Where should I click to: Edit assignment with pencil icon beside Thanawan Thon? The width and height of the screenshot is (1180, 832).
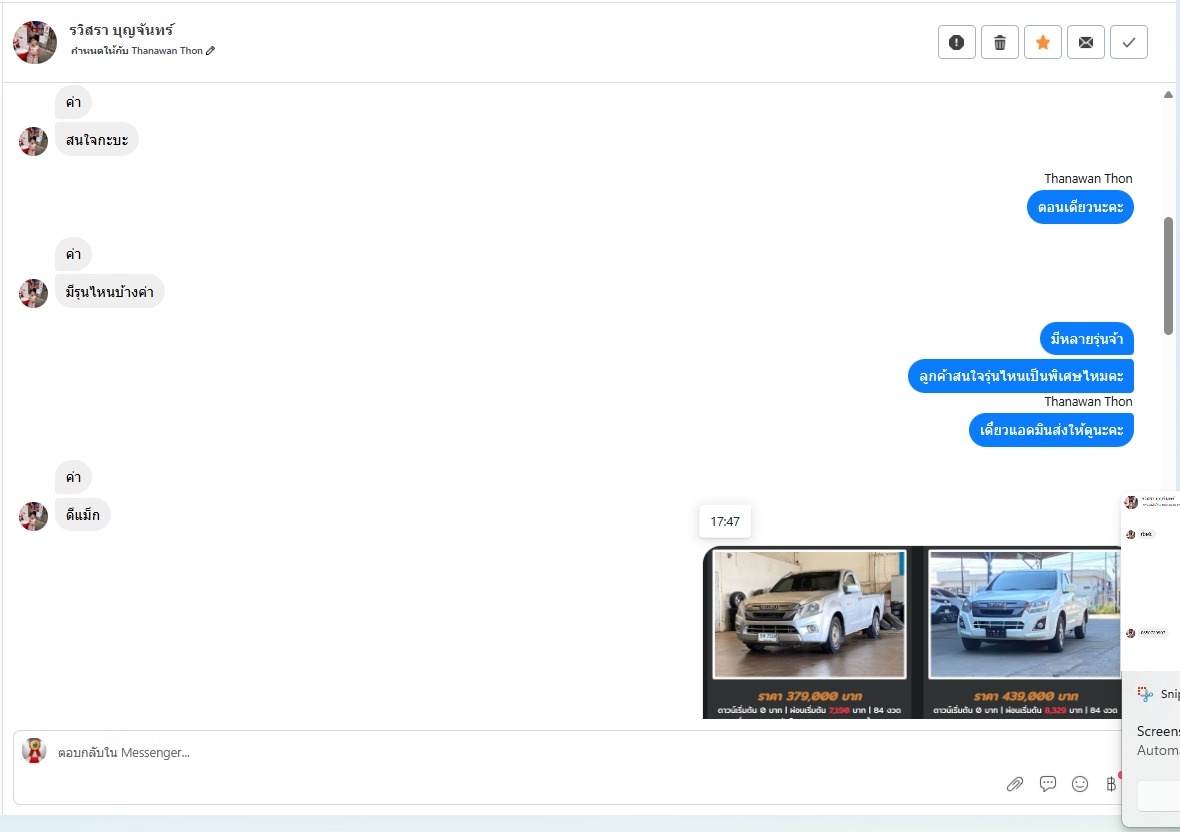pyautogui.click(x=211, y=50)
